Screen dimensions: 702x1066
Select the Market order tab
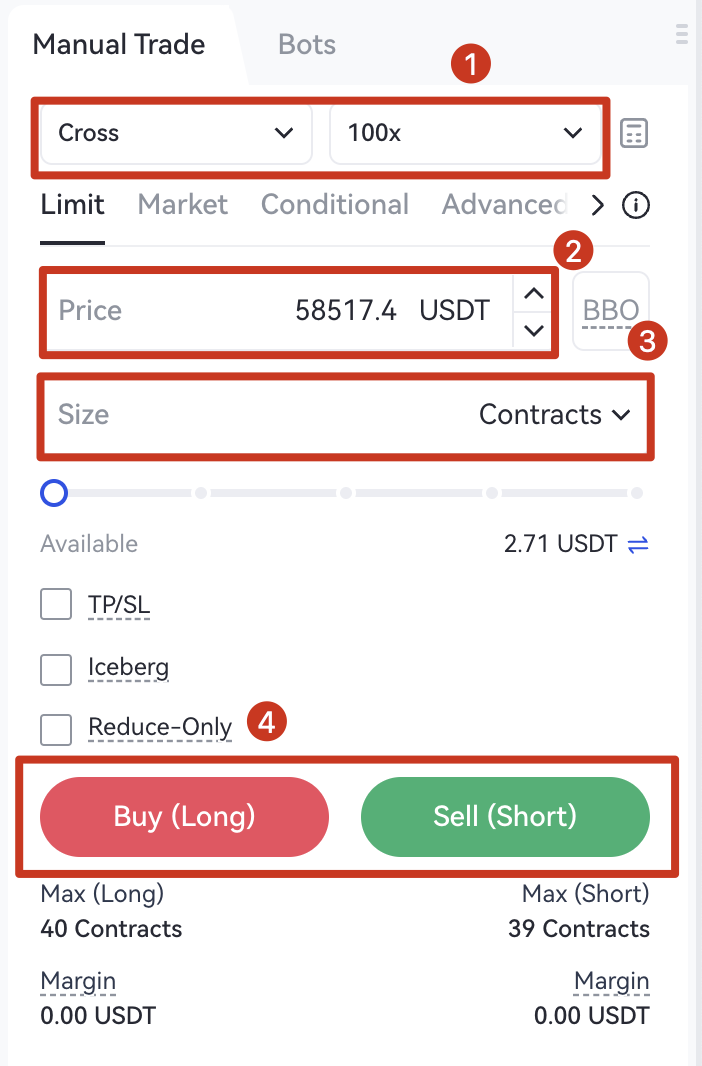183,205
